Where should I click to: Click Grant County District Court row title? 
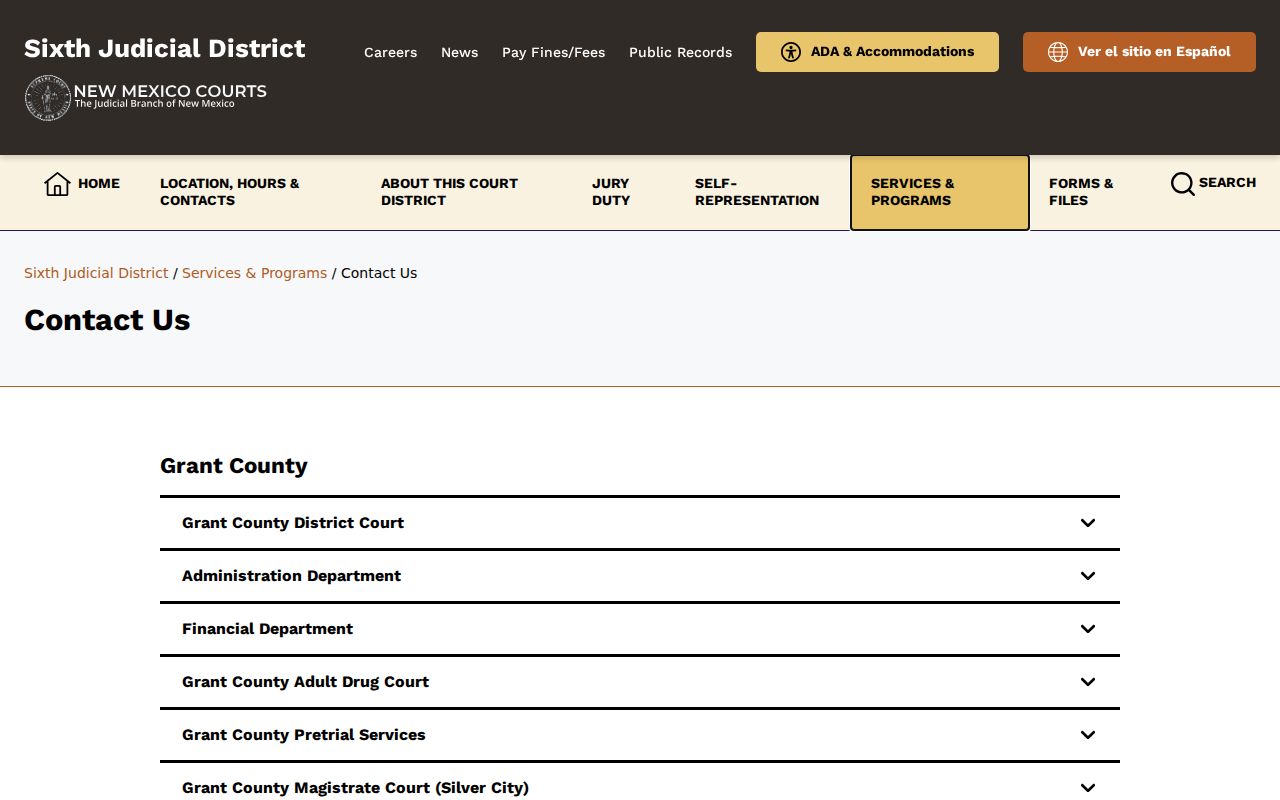click(x=293, y=523)
